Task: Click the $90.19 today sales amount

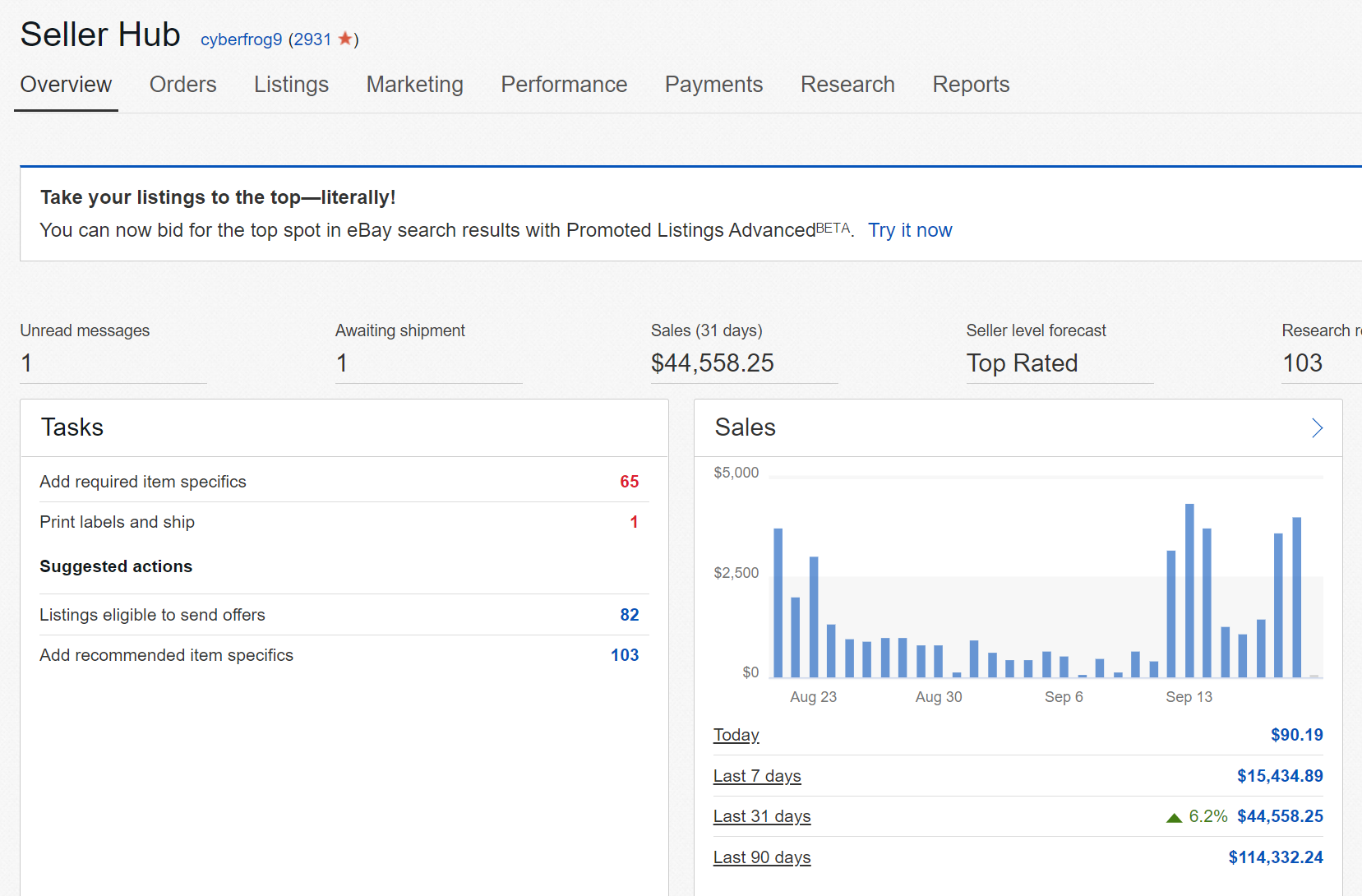Action: point(1297,735)
